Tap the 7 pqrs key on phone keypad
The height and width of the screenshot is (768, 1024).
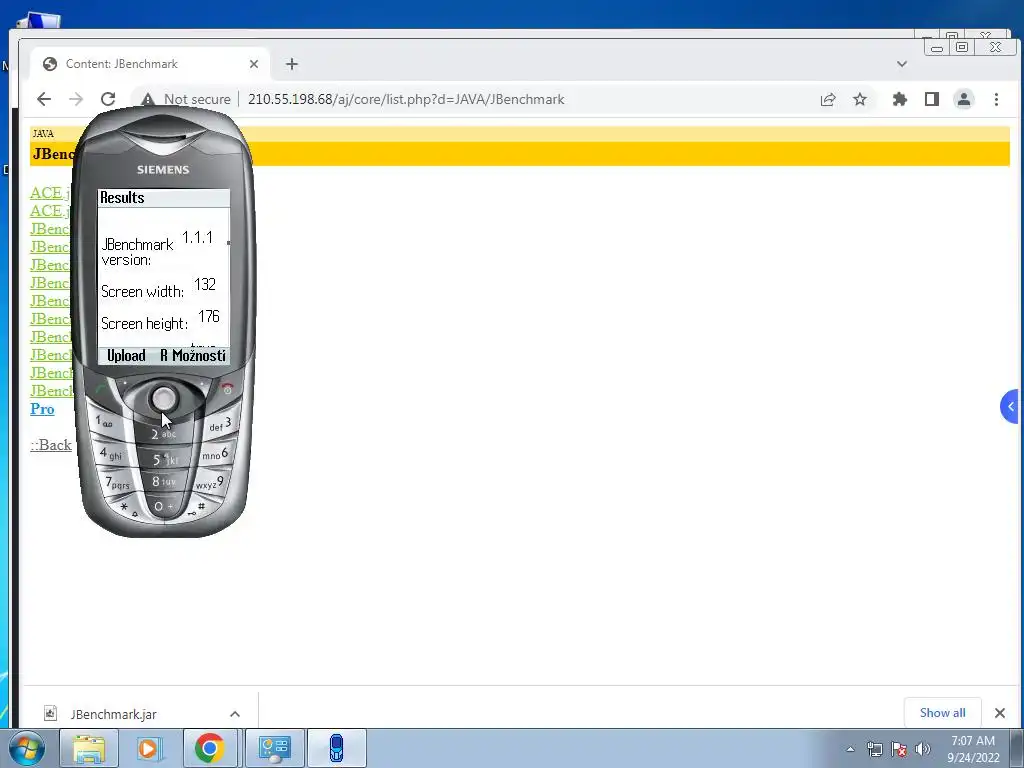pos(118,483)
